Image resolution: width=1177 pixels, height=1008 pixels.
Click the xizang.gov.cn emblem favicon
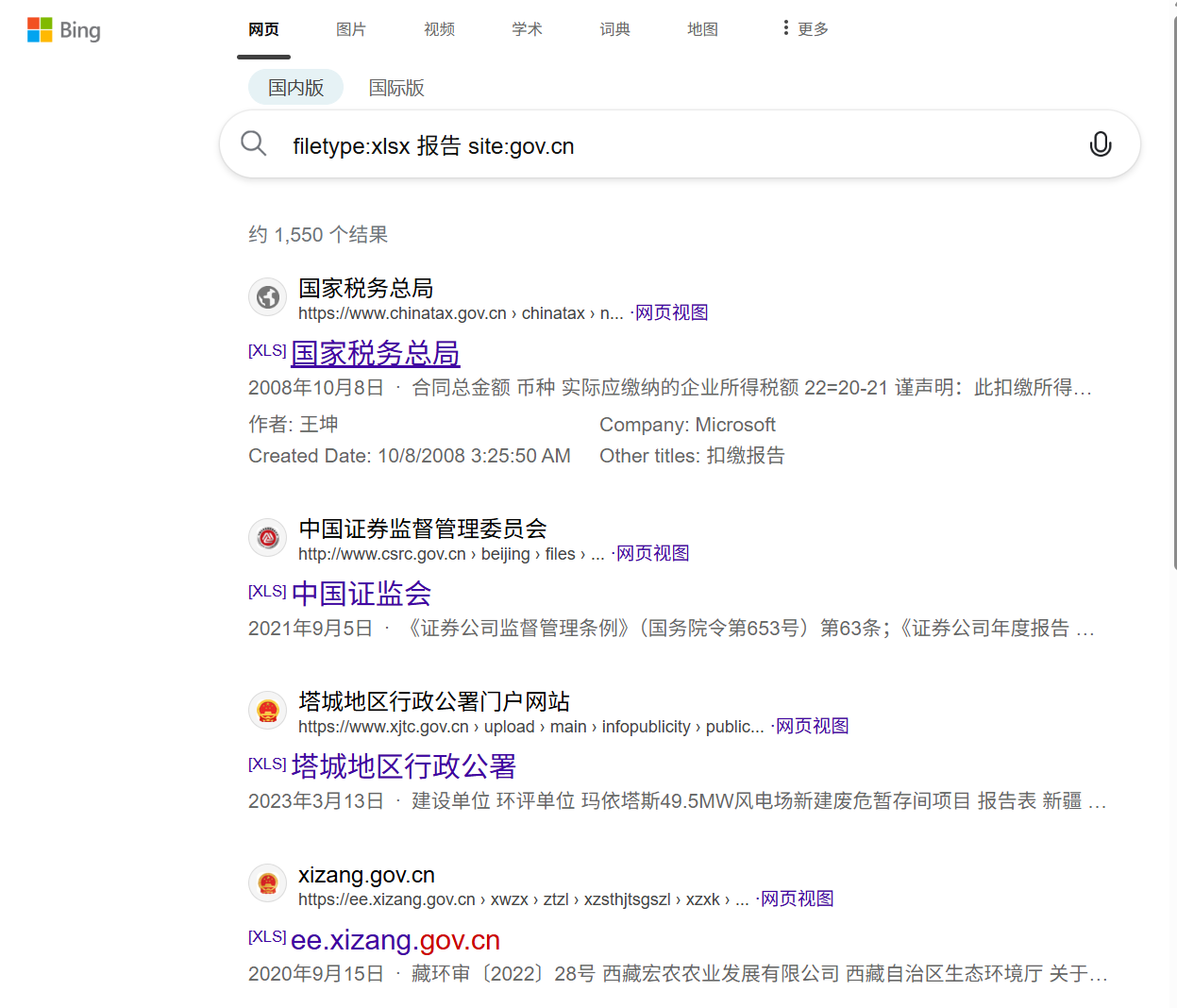click(x=268, y=883)
